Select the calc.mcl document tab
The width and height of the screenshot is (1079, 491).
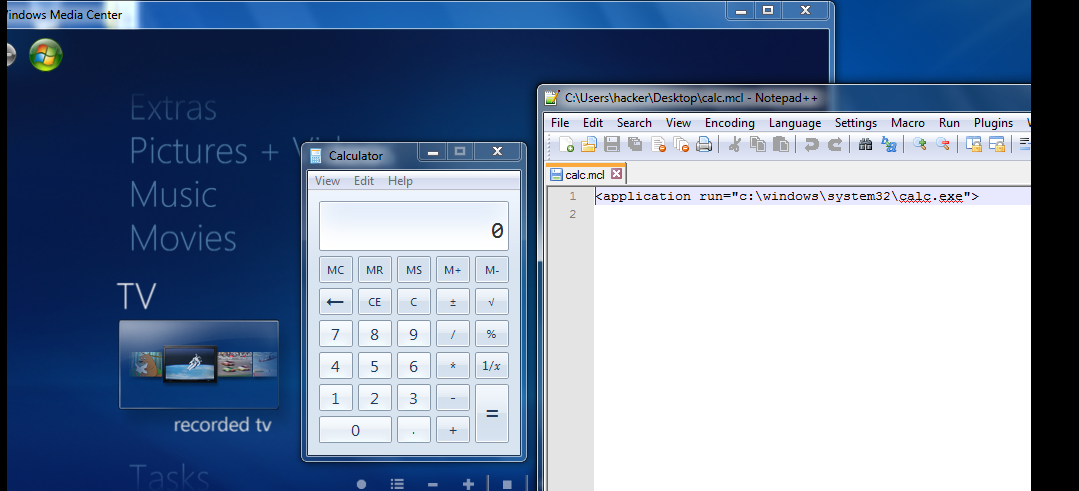tap(586, 175)
